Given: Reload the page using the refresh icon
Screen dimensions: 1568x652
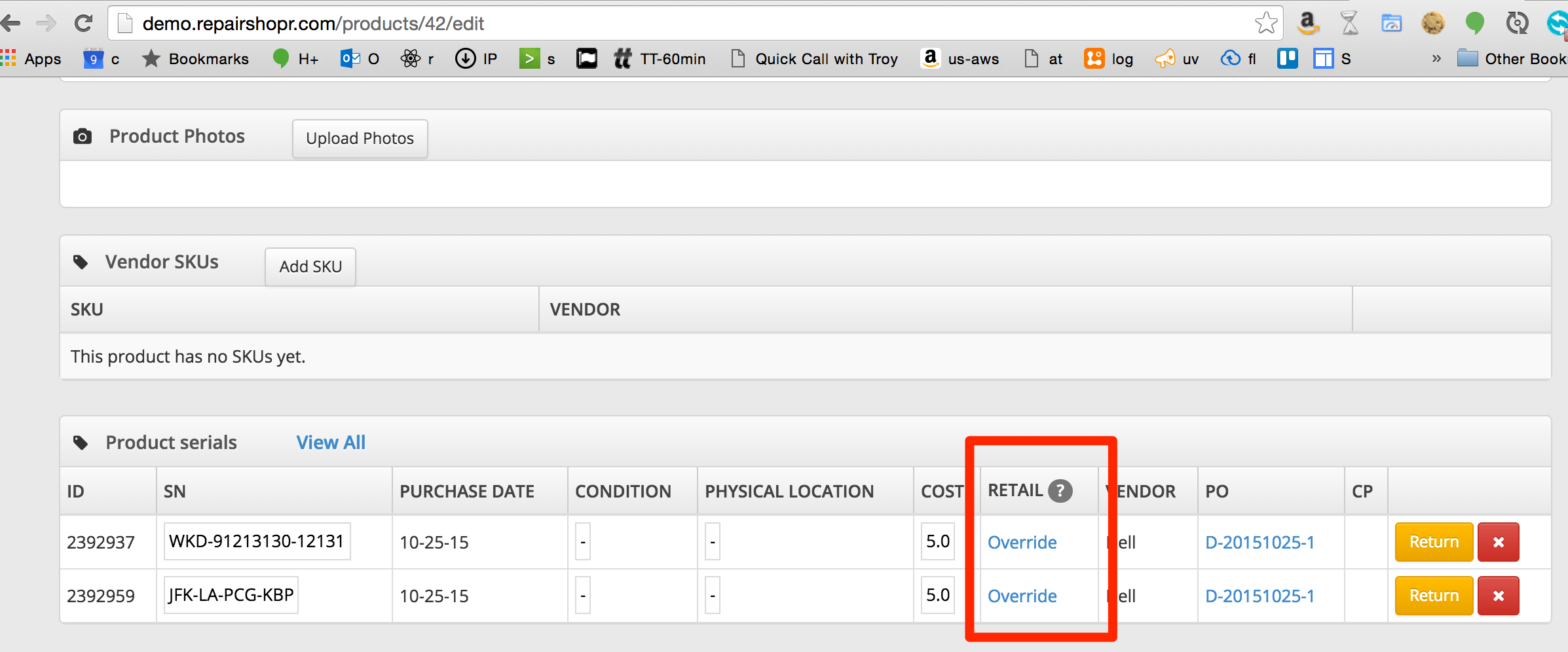Looking at the screenshot, I should [x=83, y=24].
